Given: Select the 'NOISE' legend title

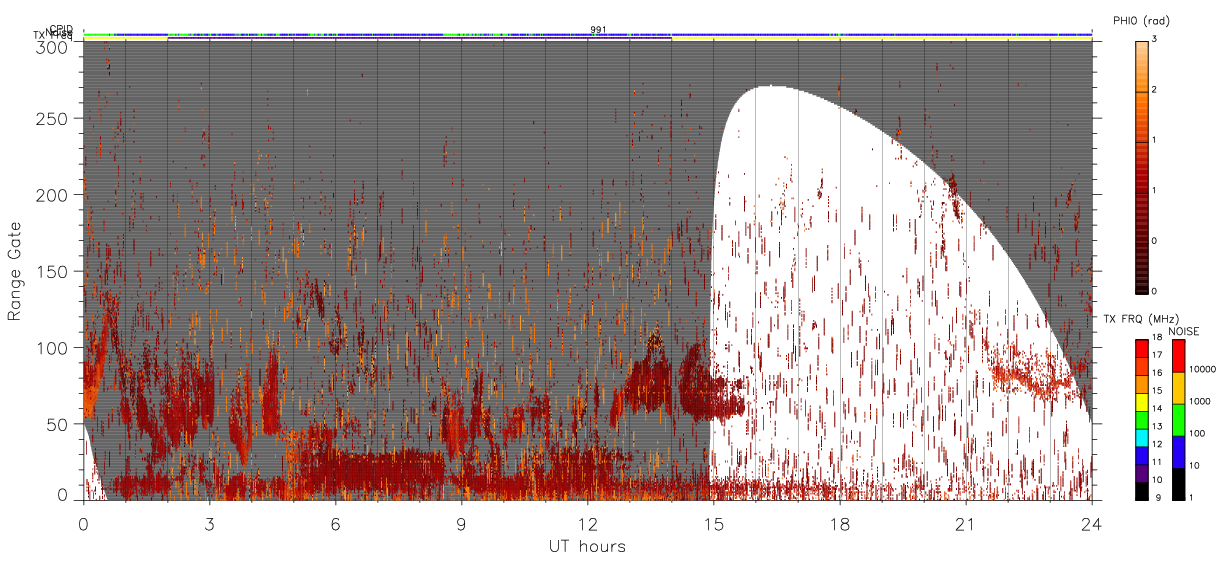Looking at the screenshot, I should [1183, 331].
